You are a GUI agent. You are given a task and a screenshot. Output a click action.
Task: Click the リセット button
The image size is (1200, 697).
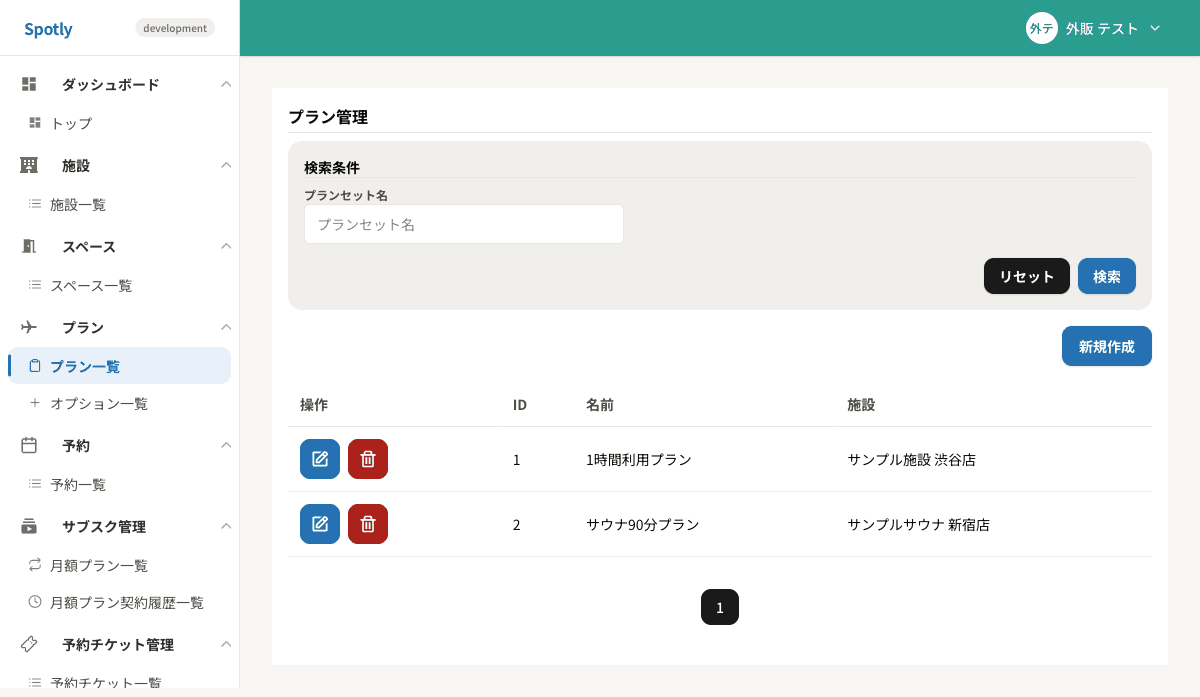(1027, 276)
